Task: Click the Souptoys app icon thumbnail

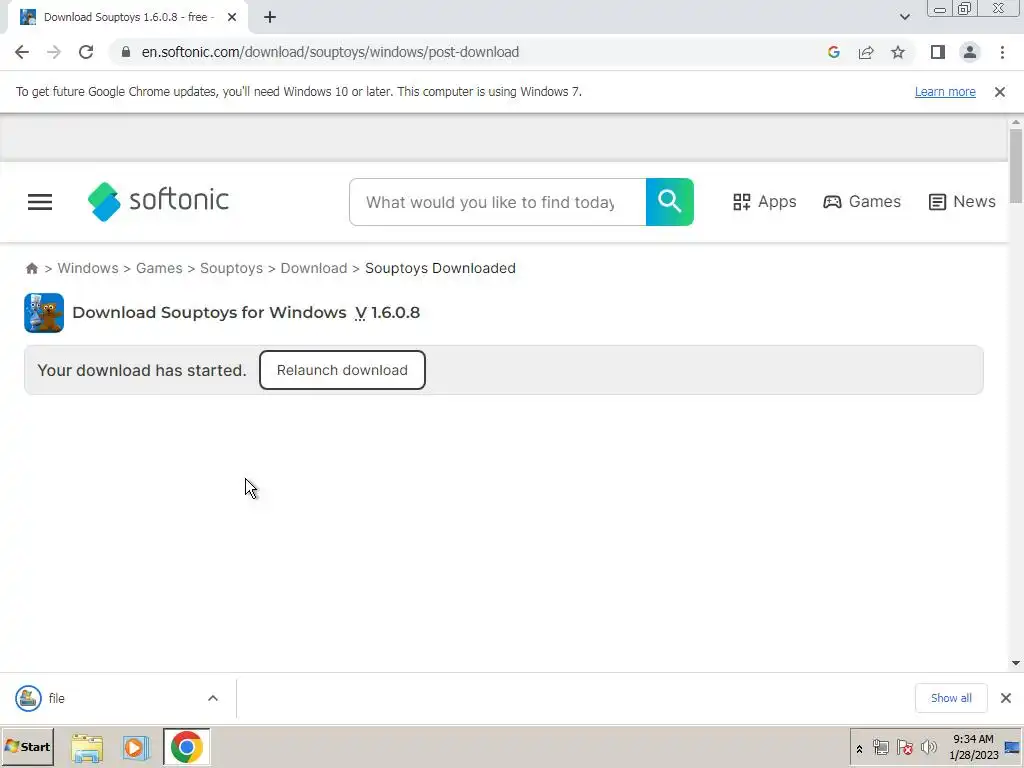Action: [x=44, y=313]
